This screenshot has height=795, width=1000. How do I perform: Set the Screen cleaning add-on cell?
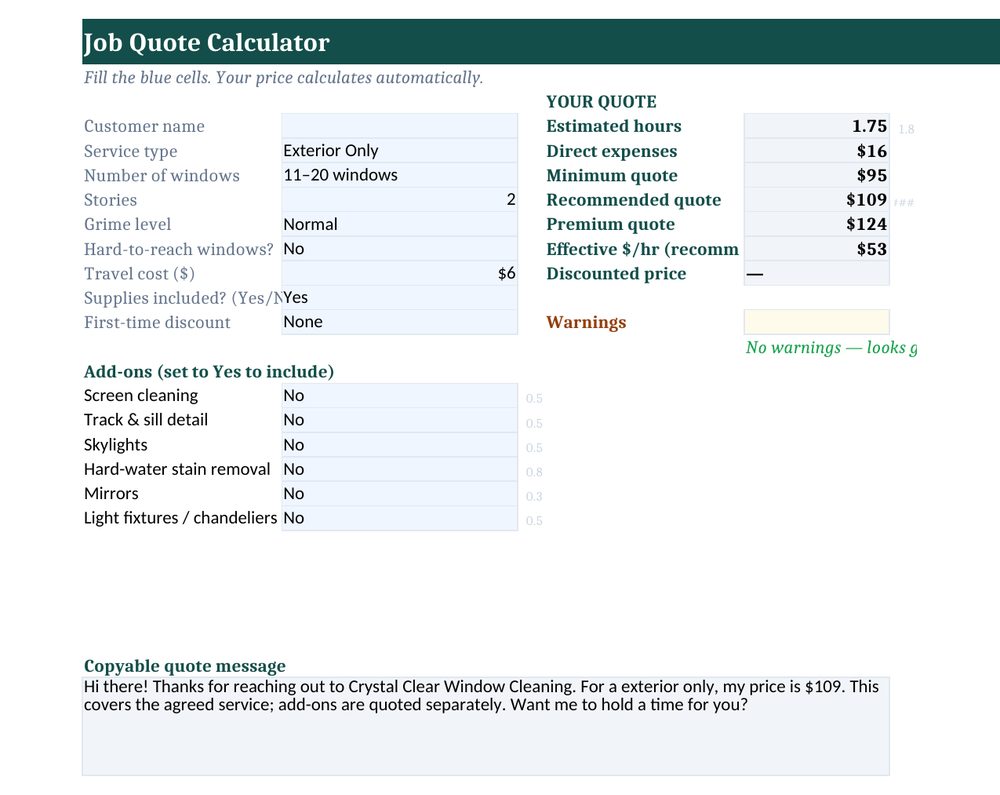(x=399, y=395)
